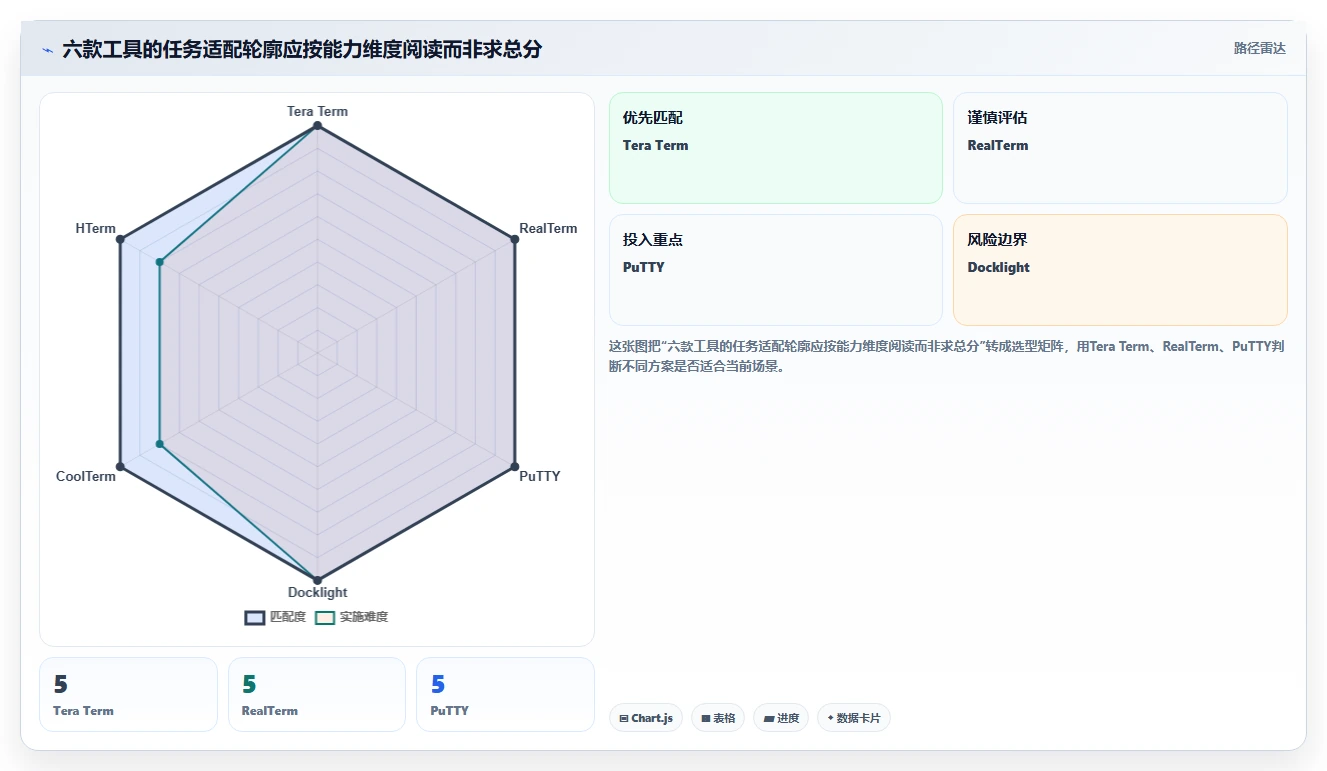Click the dark data point at CoolTerm vertex
This screenshot has width=1327, height=771.
tap(120, 466)
